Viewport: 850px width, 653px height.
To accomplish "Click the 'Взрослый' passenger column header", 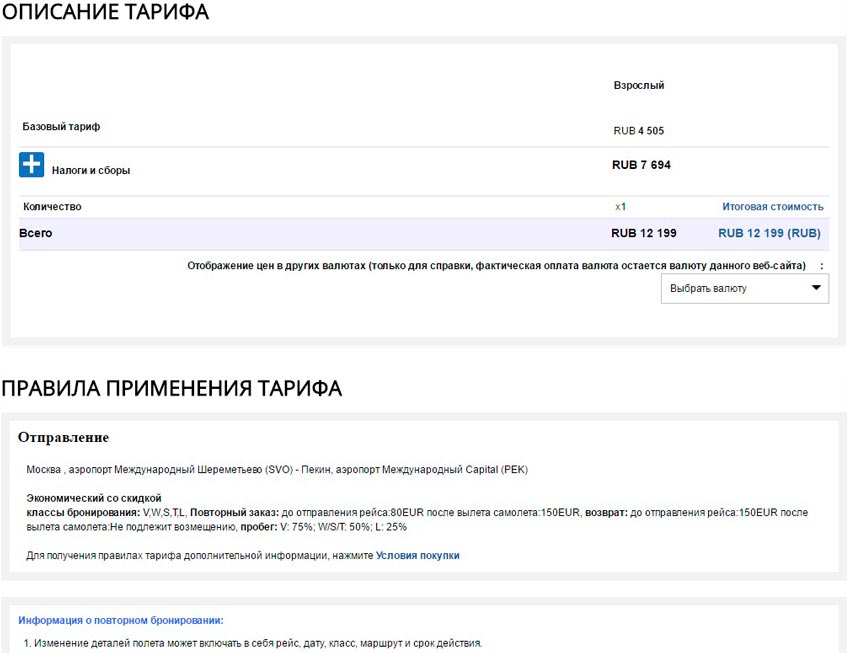I will tap(638, 86).
